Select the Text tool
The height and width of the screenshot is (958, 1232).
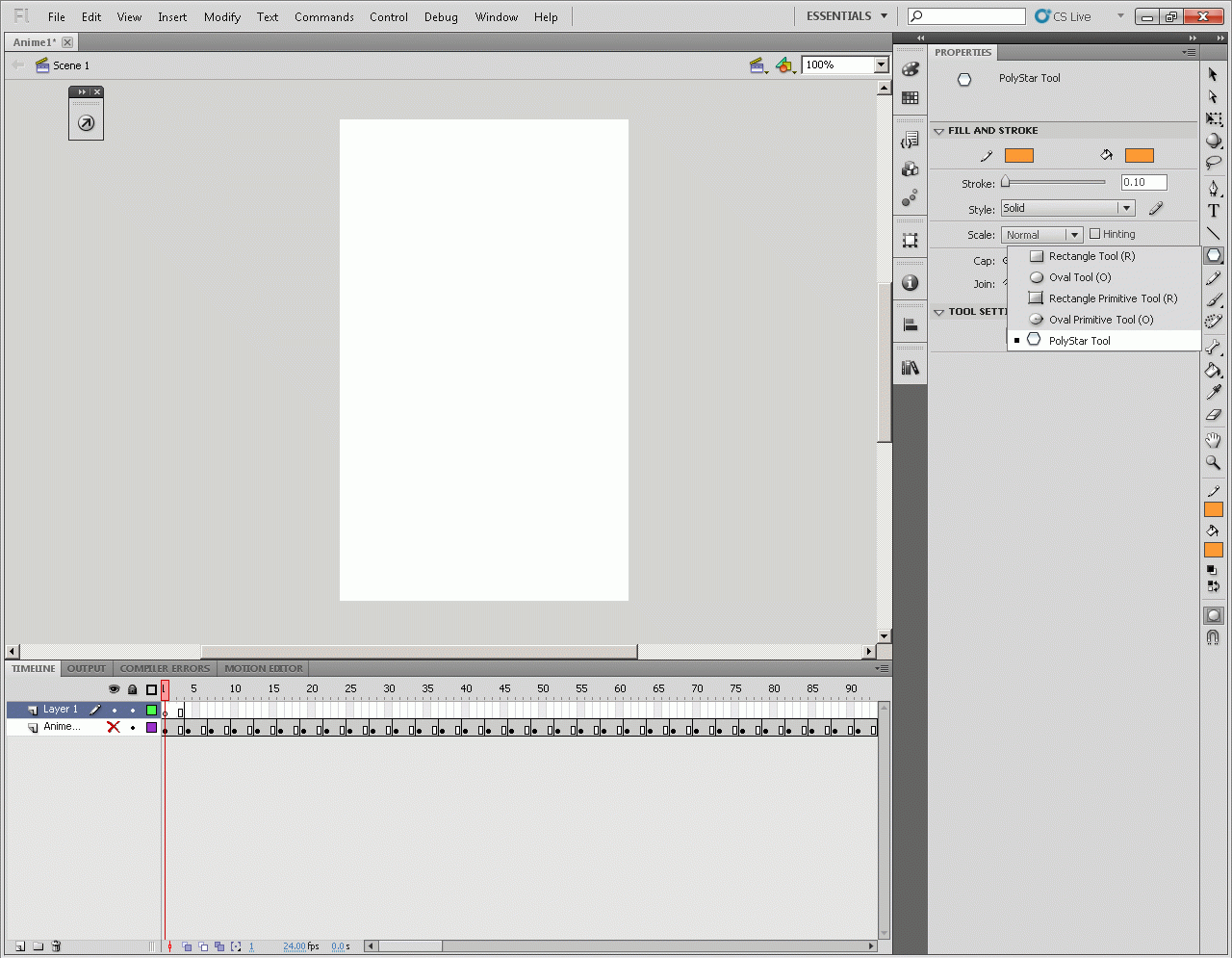pos(1214,211)
